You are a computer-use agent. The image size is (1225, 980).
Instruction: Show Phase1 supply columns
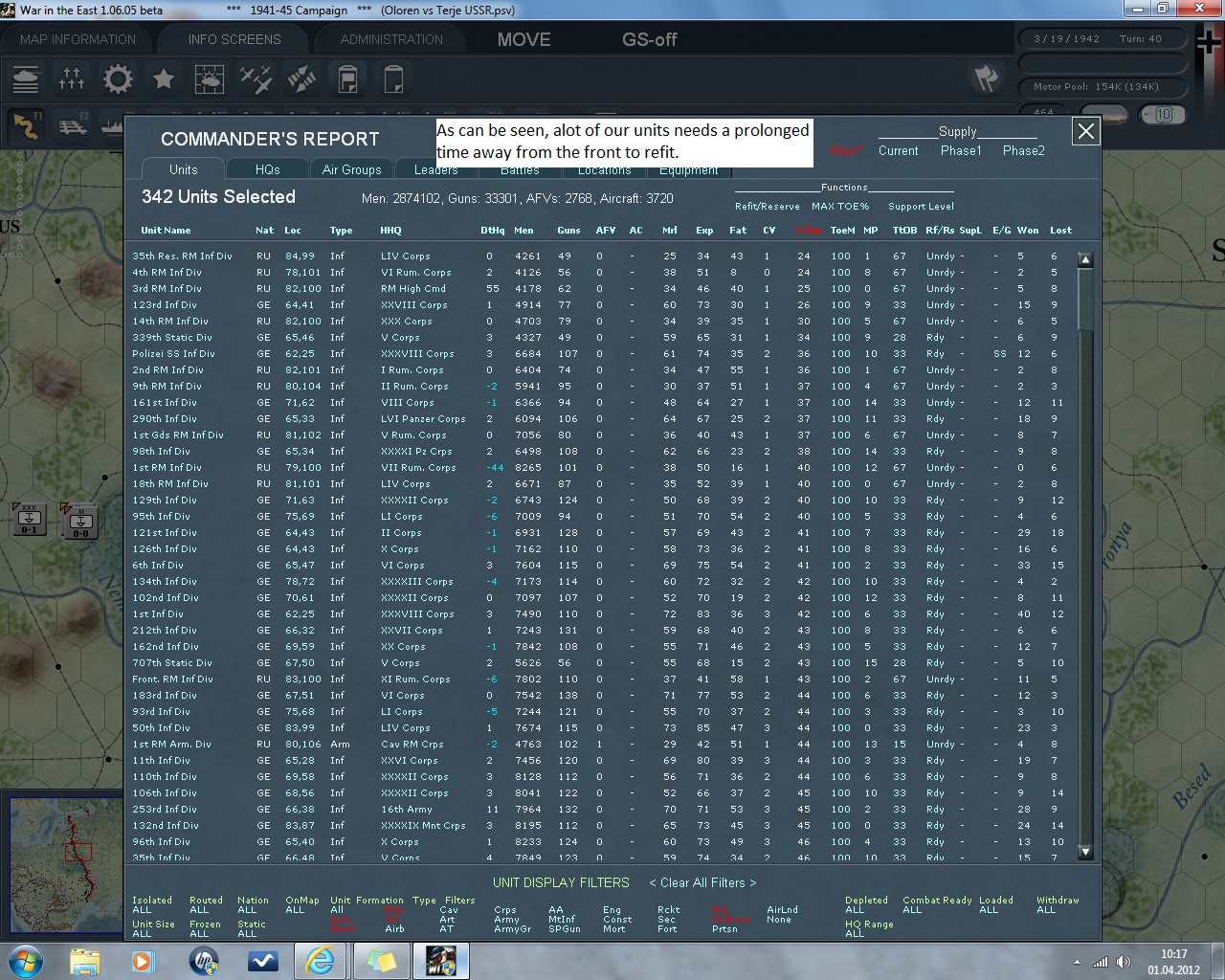[961, 150]
